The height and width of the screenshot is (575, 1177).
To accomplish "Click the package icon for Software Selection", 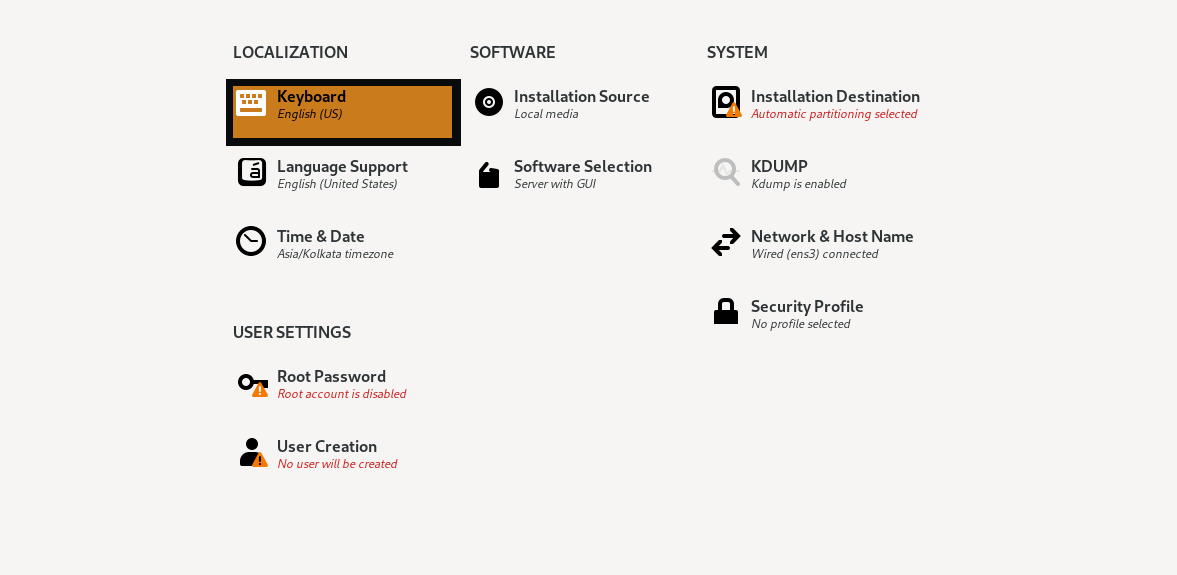I will pyautogui.click(x=489, y=175).
